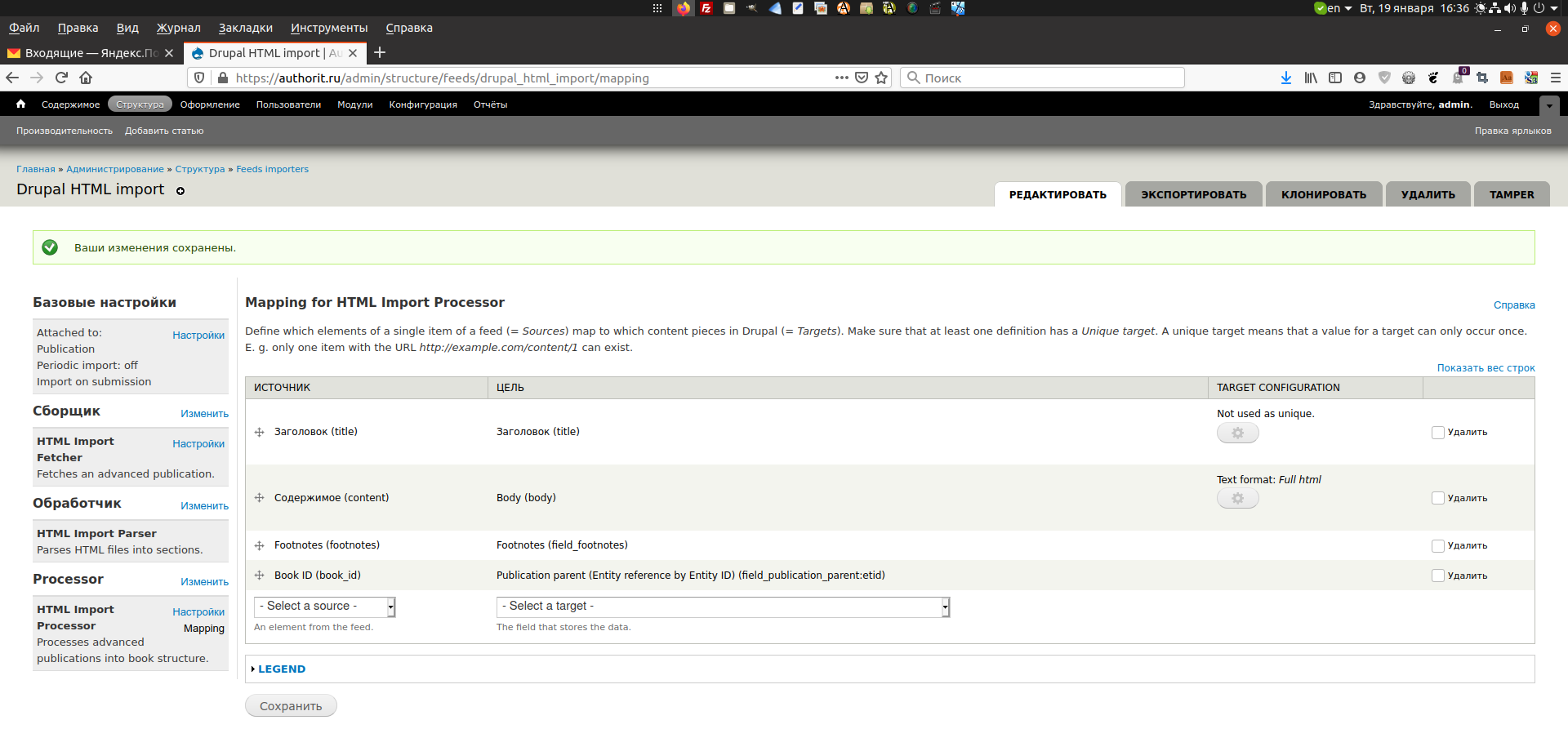Grab drag handle of Book ID row
1568x729 pixels.
tap(260, 576)
